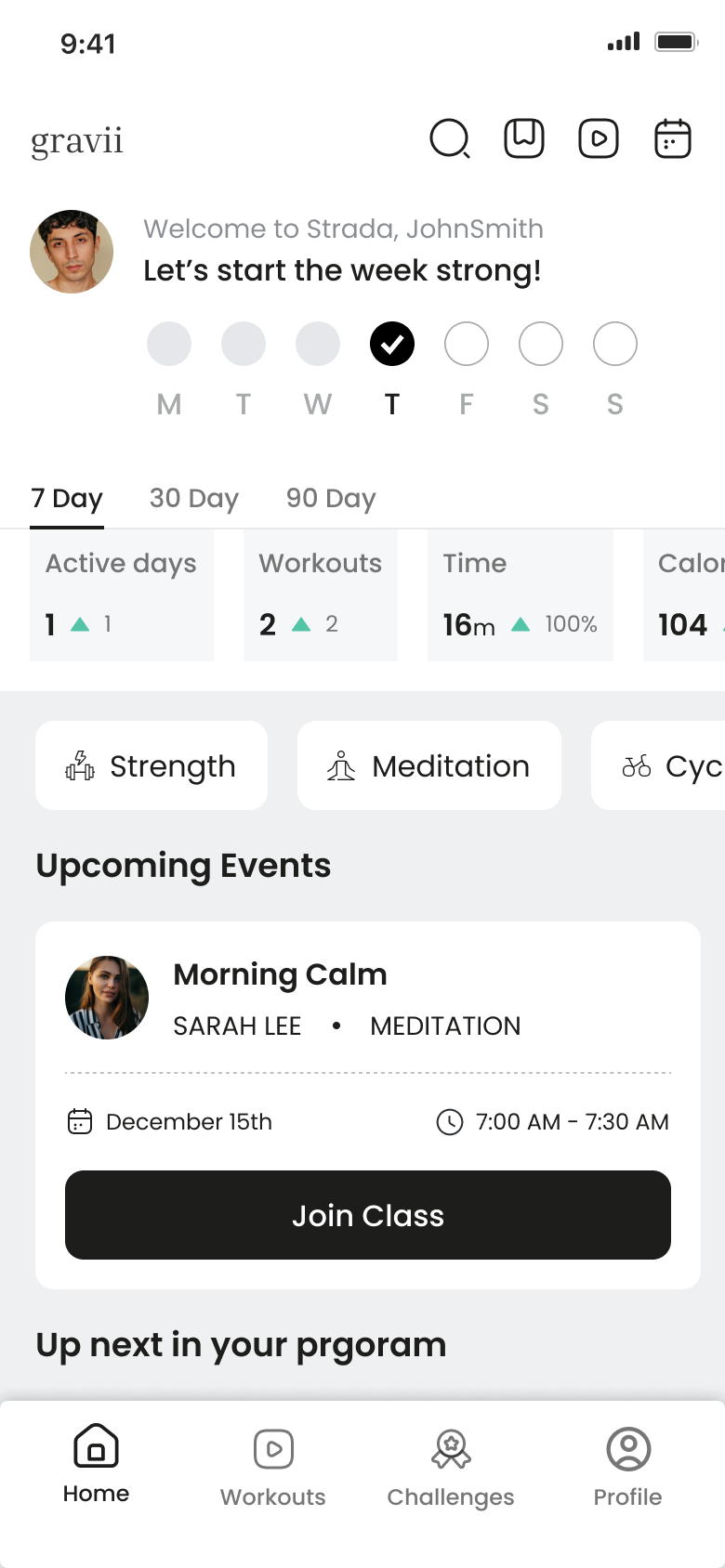Open the Workouts stat card
This screenshot has height=1568, width=725.
(321, 595)
